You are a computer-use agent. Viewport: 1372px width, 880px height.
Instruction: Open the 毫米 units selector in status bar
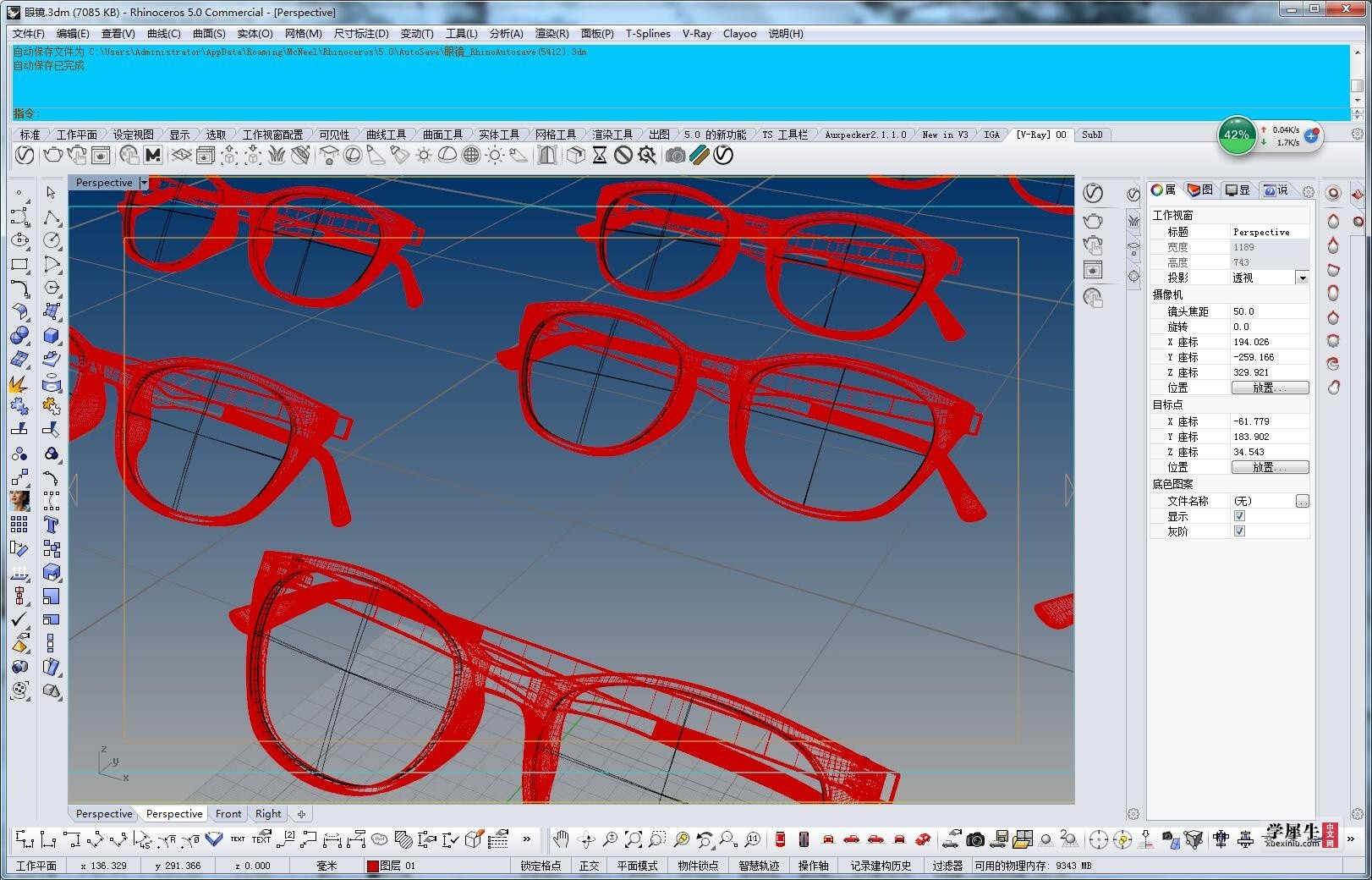click(x=327, y=866)
